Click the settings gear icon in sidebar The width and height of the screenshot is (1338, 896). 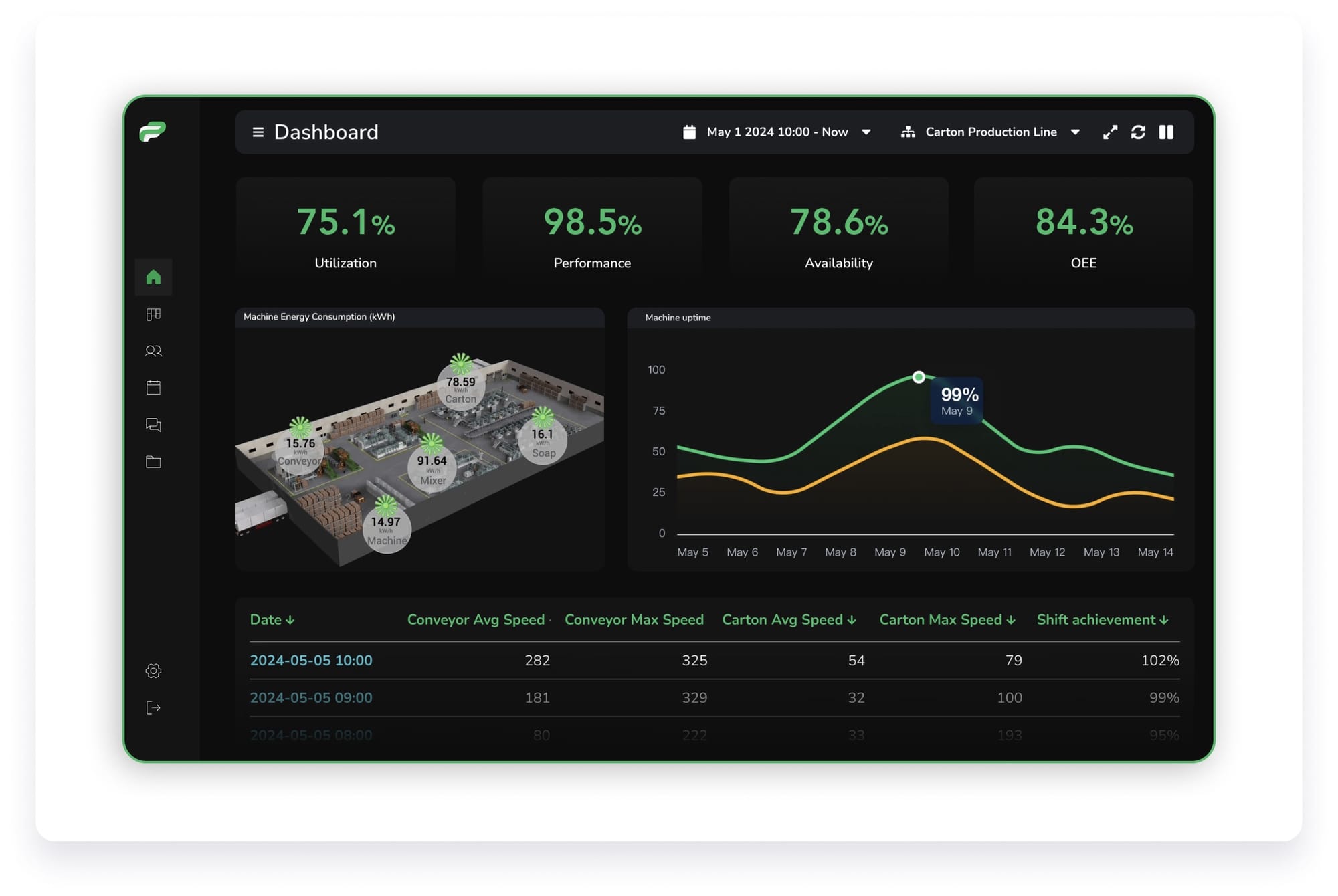(x=153, y=671)
